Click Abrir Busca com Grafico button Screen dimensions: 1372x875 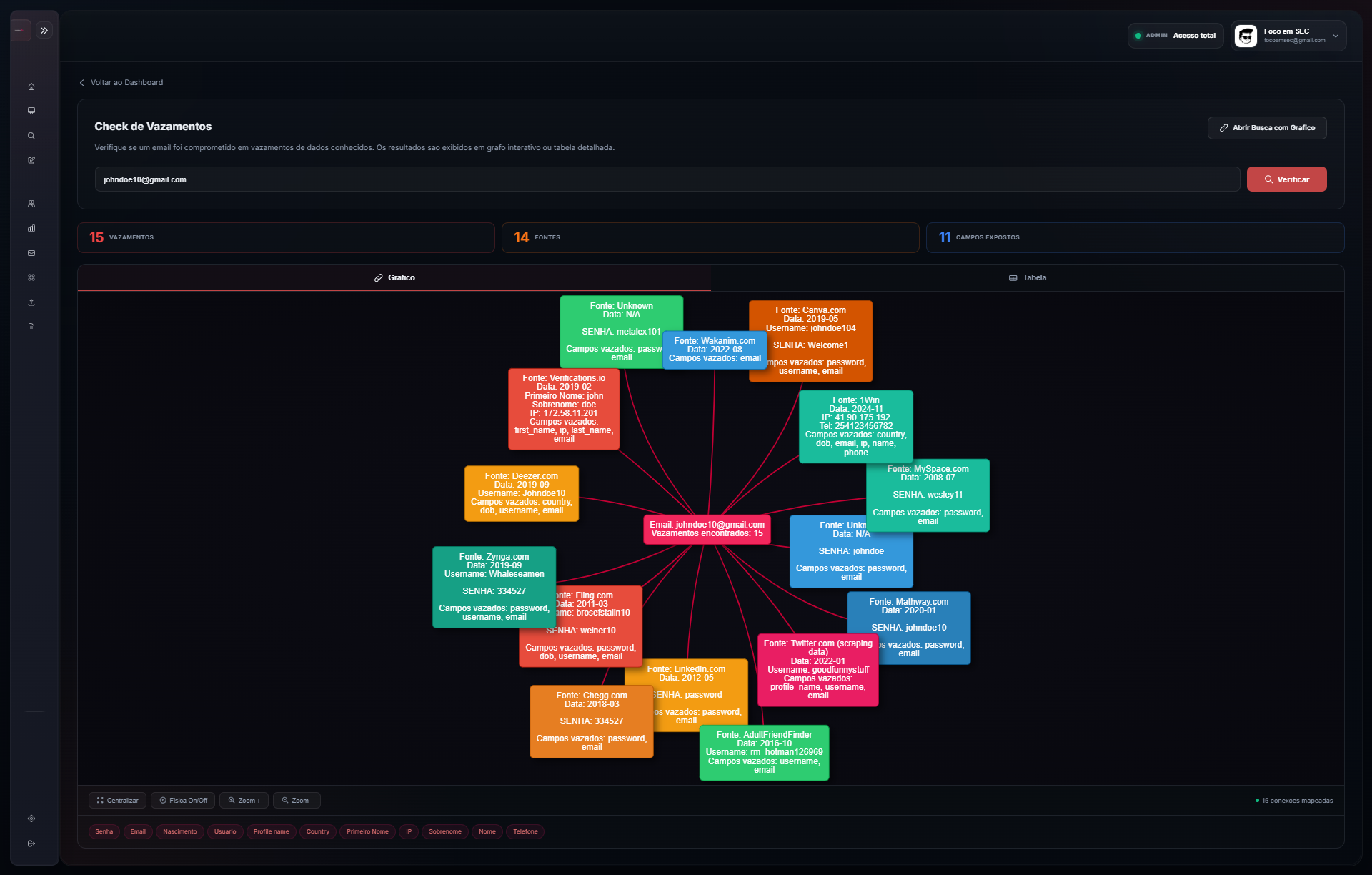pos(1267,128)
